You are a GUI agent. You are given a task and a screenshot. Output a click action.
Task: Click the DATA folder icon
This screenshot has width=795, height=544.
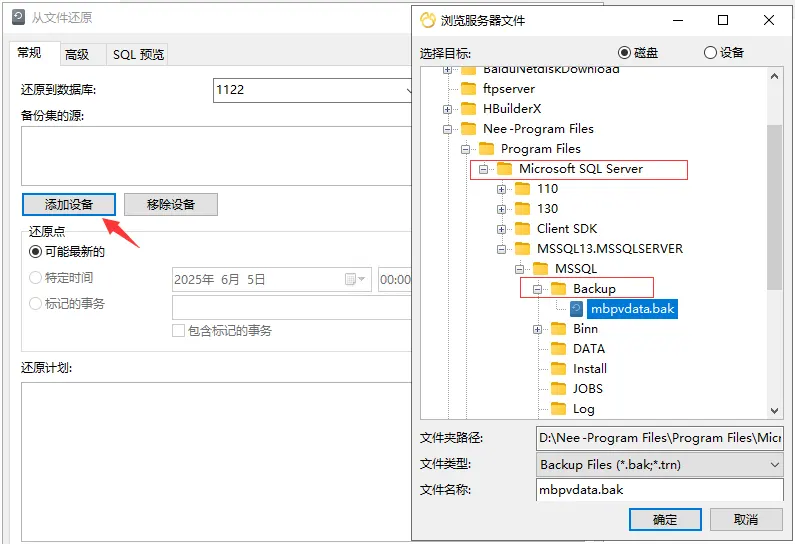coord(558,349)
